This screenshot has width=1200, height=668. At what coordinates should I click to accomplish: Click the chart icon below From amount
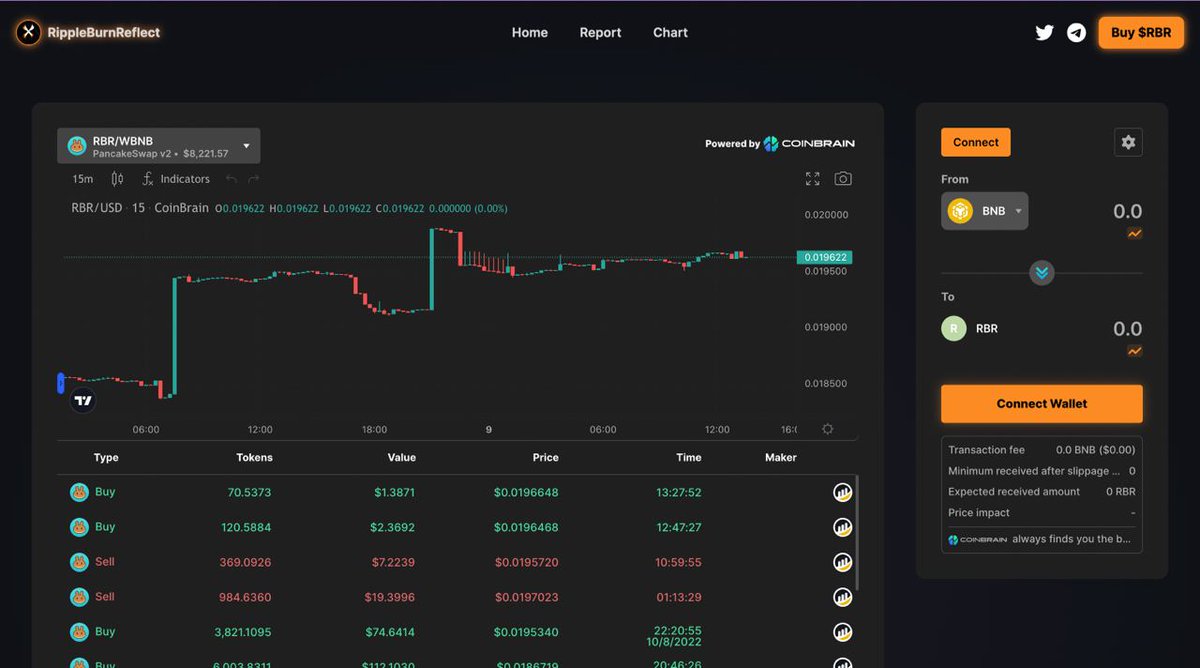point(1134,233)
